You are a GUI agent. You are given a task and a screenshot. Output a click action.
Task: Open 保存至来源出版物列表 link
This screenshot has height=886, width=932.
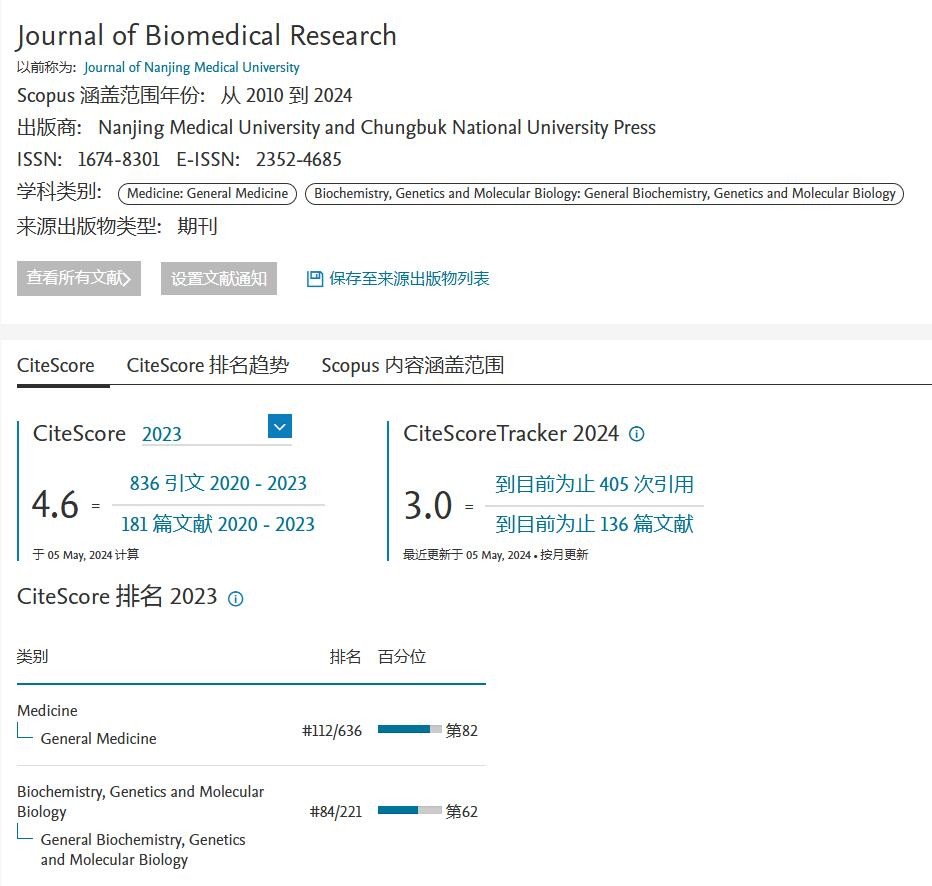pyautogui.click(x=409, y=279)
